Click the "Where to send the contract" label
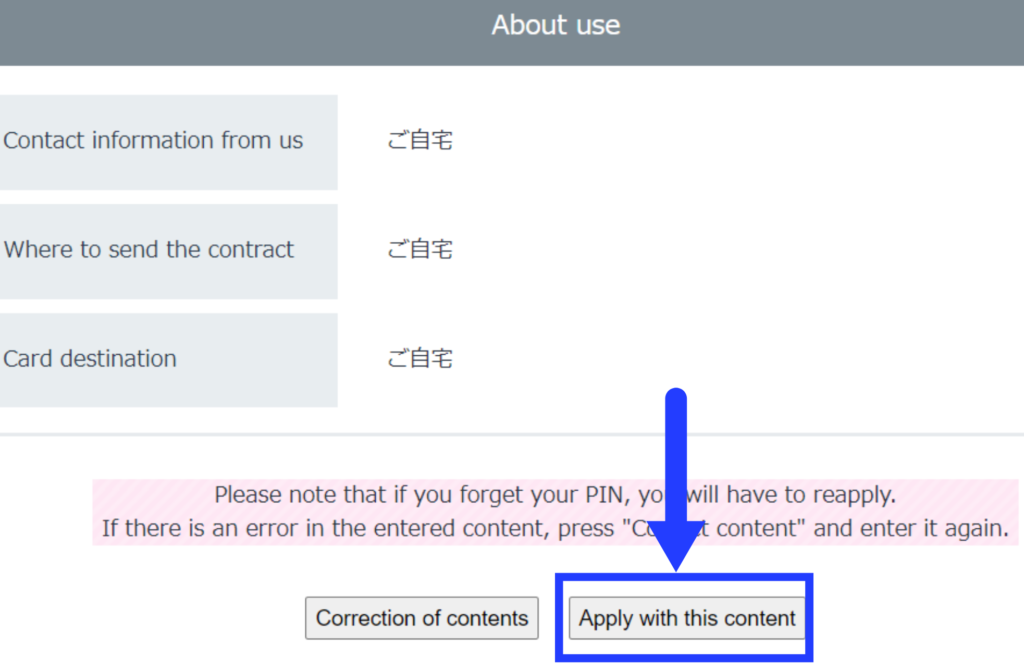 (149, 250)
